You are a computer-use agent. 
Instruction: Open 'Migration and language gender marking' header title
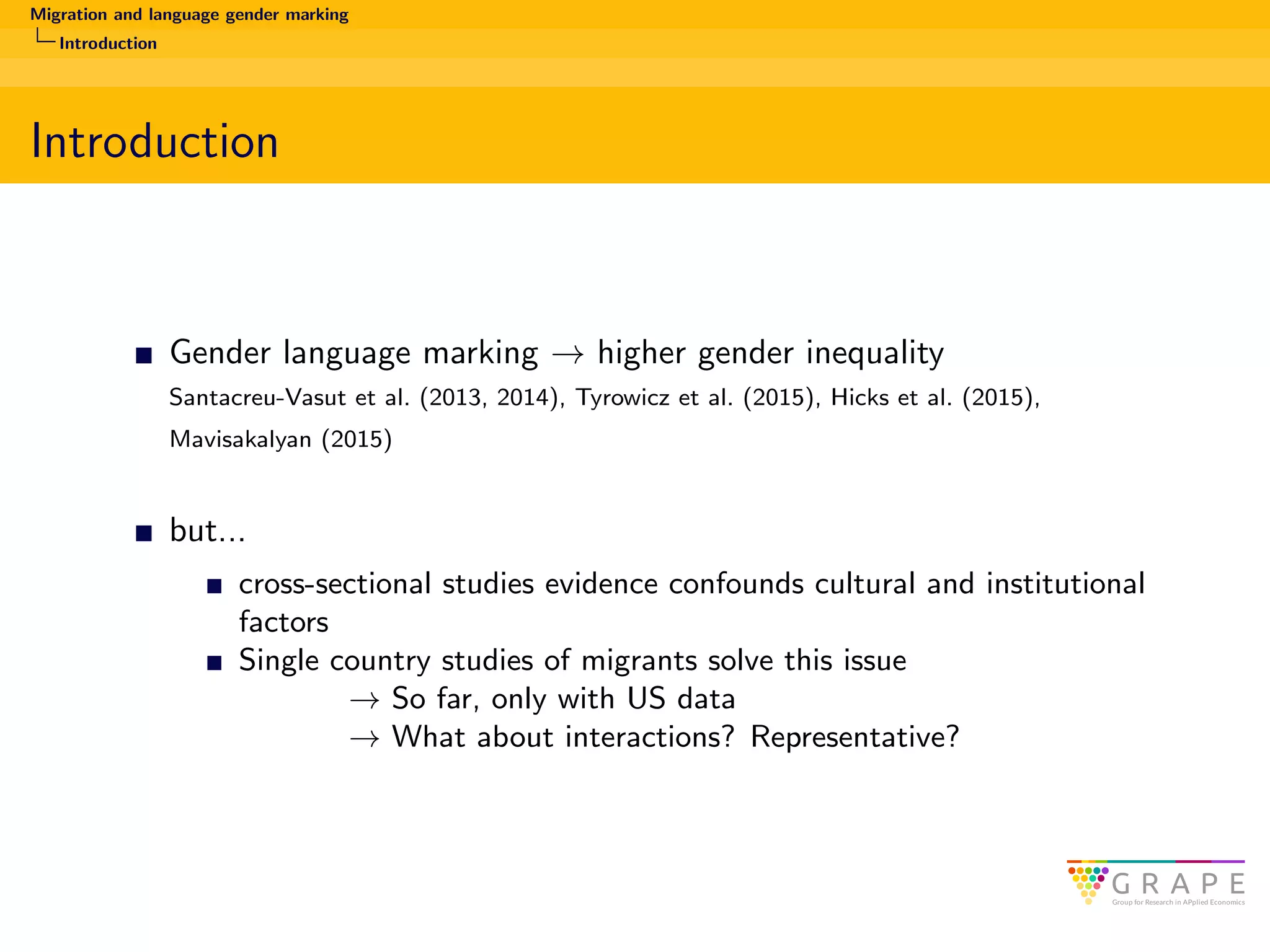click(x=189, y=14)
